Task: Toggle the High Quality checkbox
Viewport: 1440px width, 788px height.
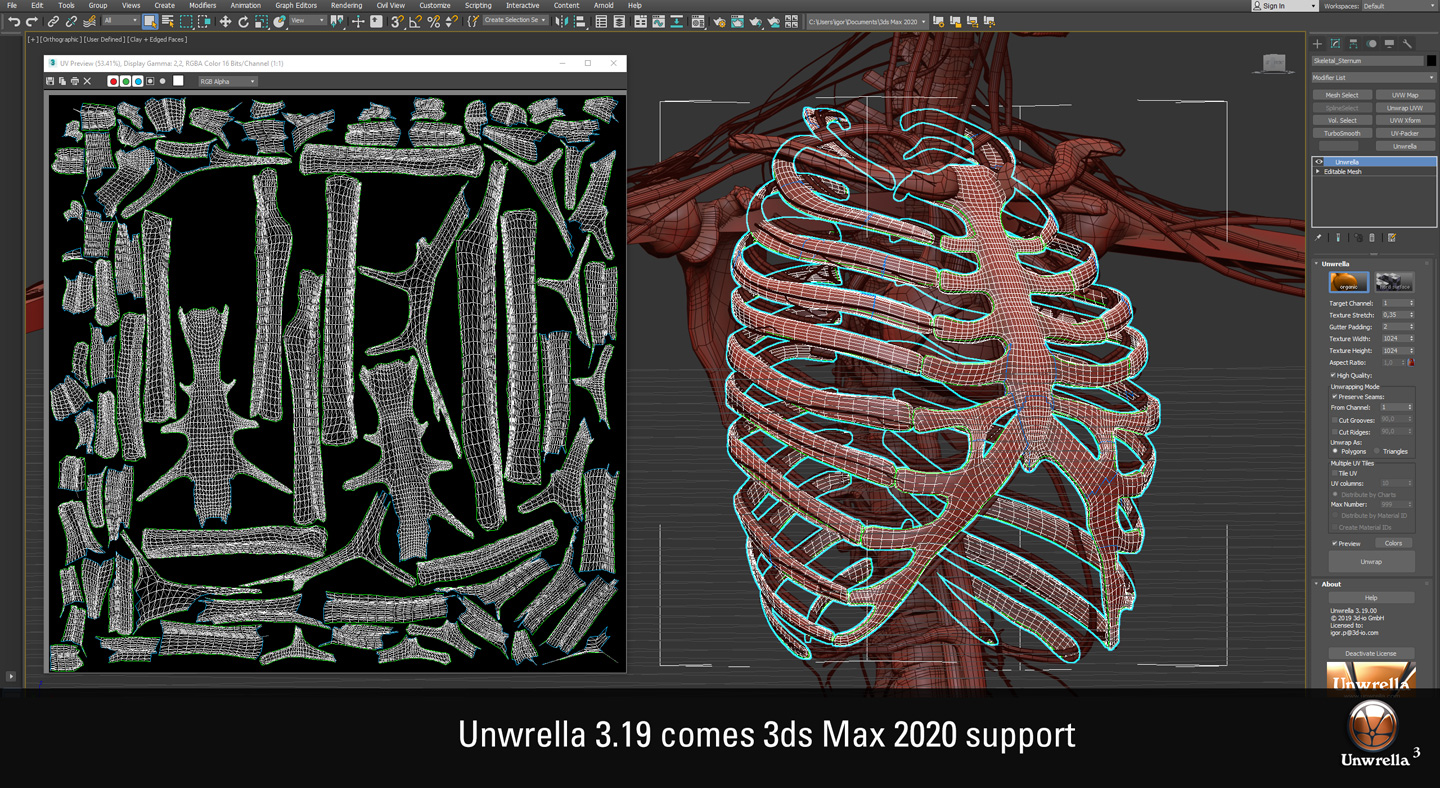Action: [1333, 375]
